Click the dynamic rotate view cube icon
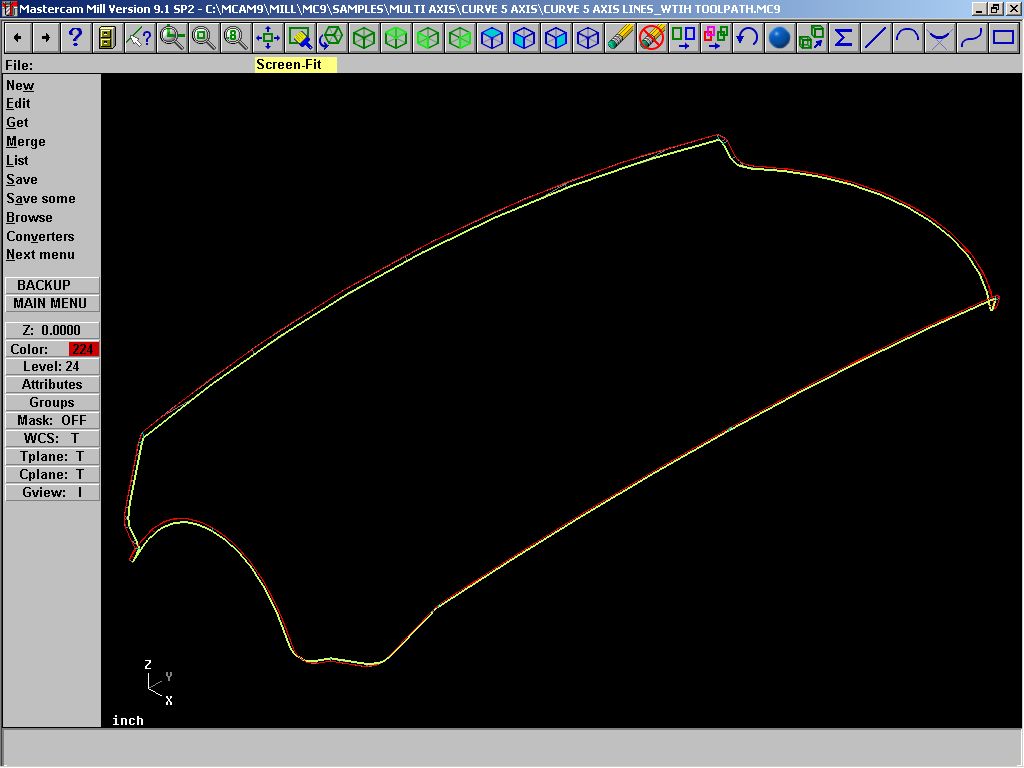This screenshot has width=1024, height=768. [x=332, y=38]
